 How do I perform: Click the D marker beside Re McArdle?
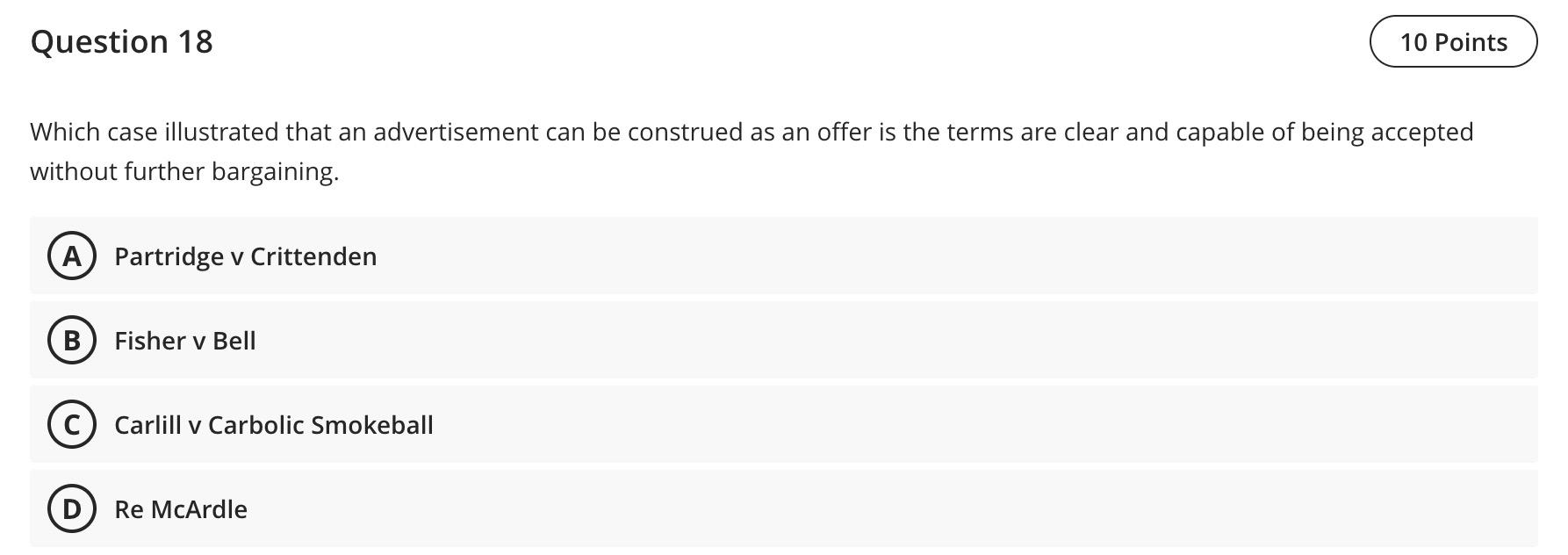pyautogui.click(x=73, y=508)
